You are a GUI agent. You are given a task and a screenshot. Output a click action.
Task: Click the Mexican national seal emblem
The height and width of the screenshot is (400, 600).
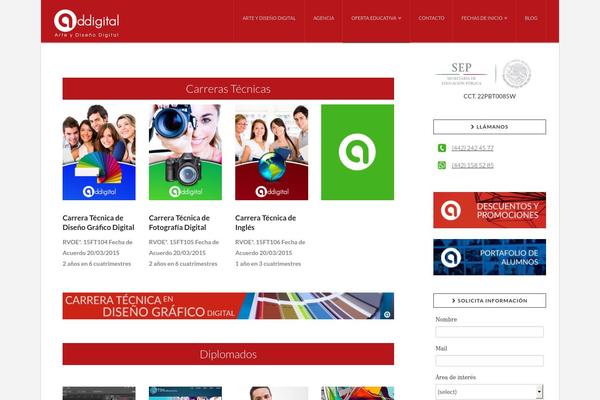point(517,73)
